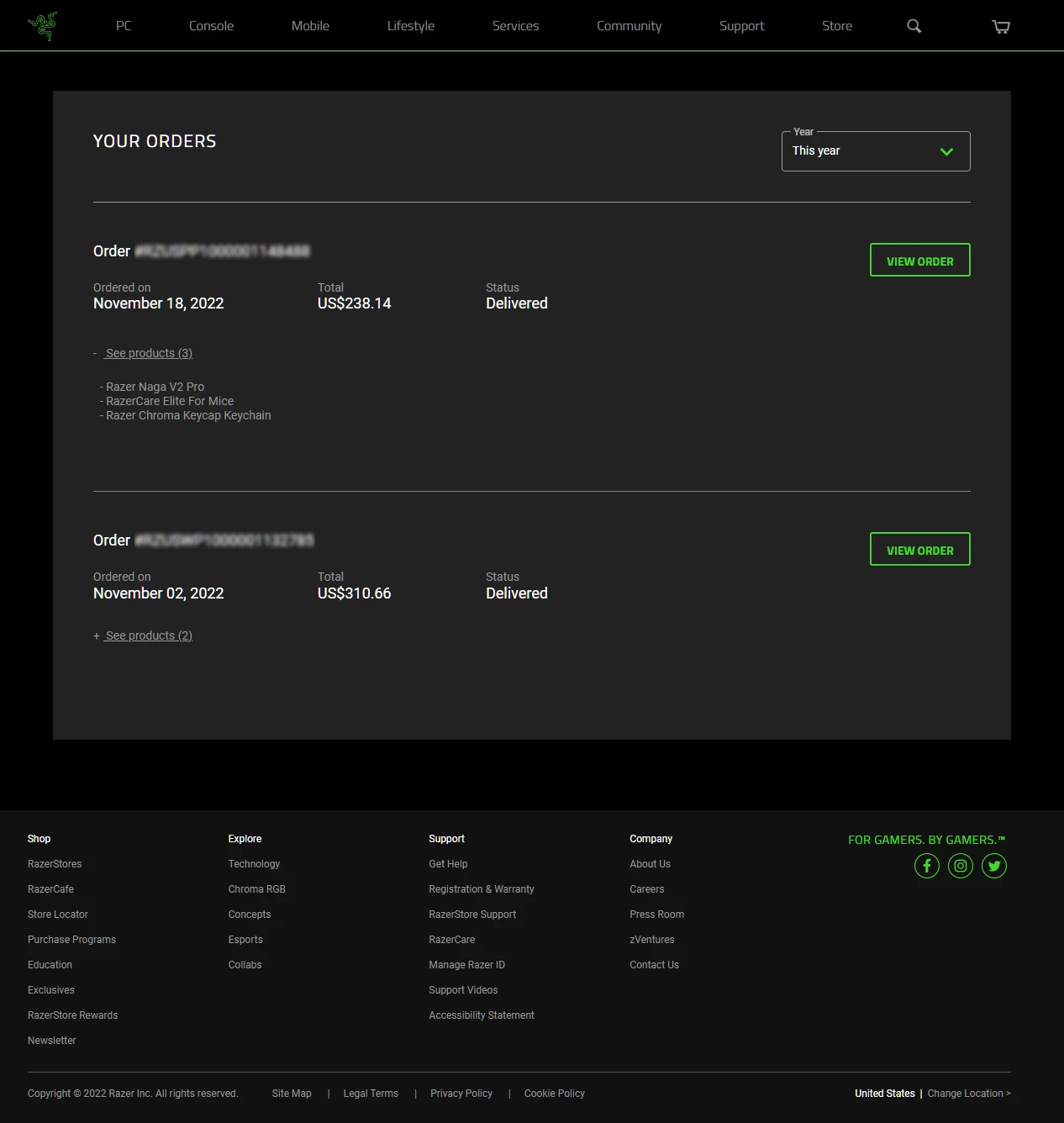The height and width of the screenshot is (1123, 1064).
Task: Open the Community navigation item
Action: [629, 25]
